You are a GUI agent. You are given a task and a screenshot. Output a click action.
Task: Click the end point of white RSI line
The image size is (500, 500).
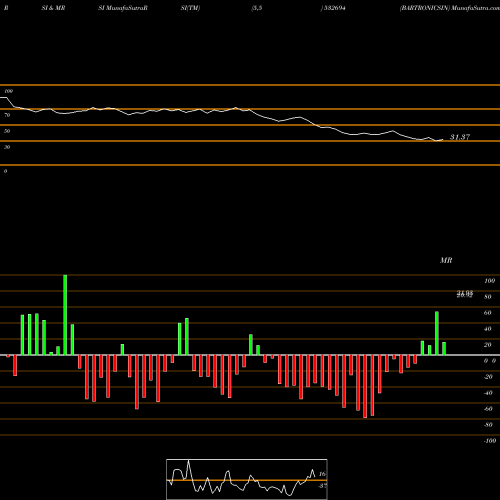tap(443, 140)
